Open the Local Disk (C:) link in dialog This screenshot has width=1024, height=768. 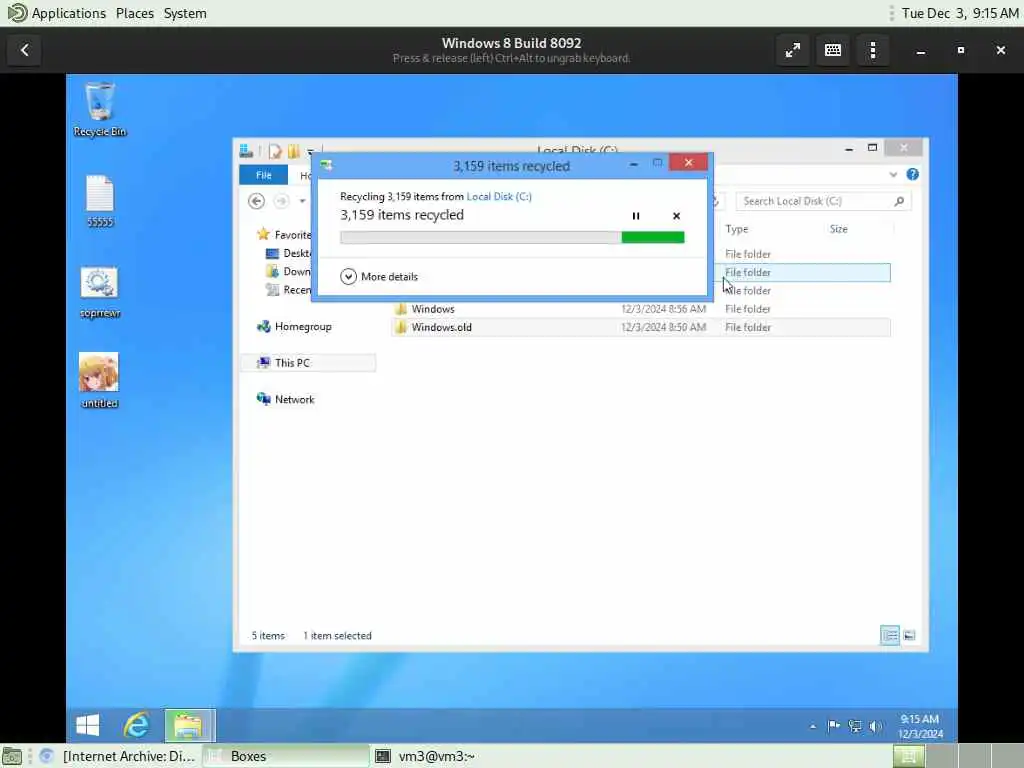[499, 196]
